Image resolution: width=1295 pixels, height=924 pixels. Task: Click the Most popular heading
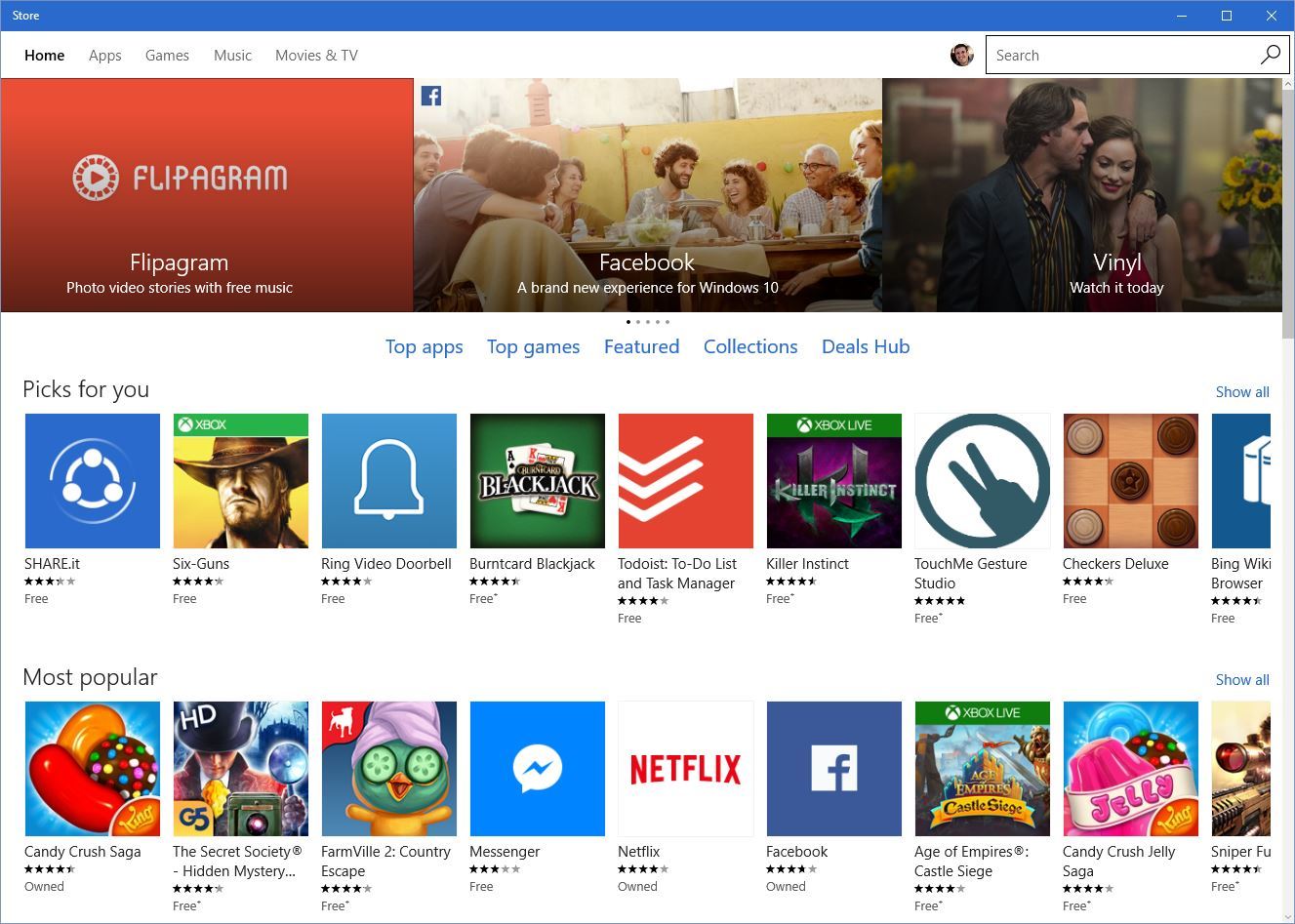click(x=90, y=677)
